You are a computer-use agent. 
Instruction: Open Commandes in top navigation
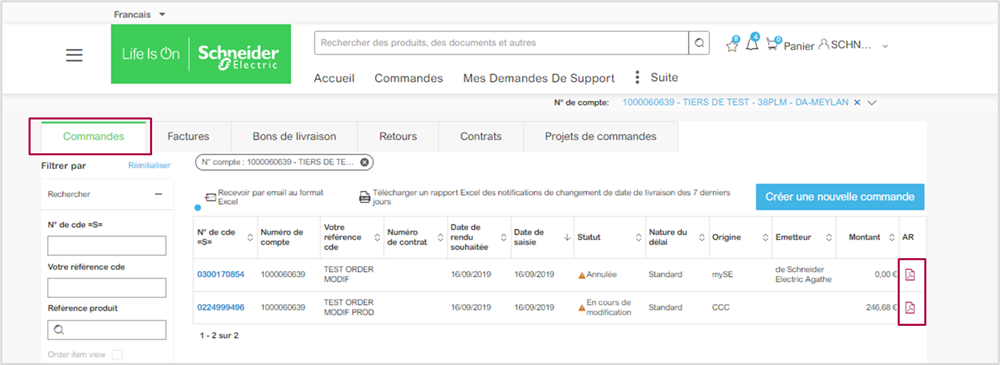[409, 78]
